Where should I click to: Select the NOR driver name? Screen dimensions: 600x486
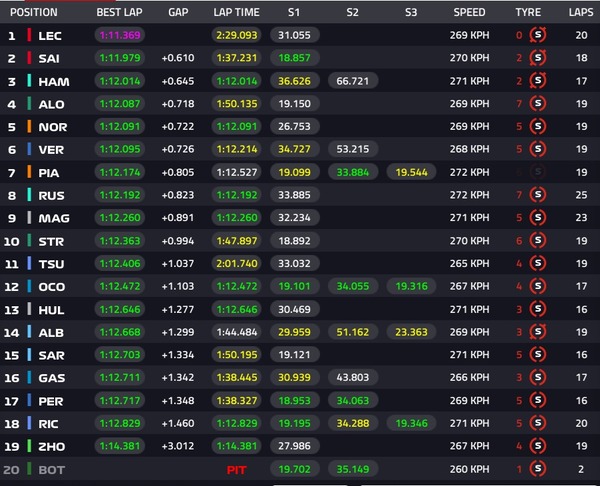tap(53, 127)
